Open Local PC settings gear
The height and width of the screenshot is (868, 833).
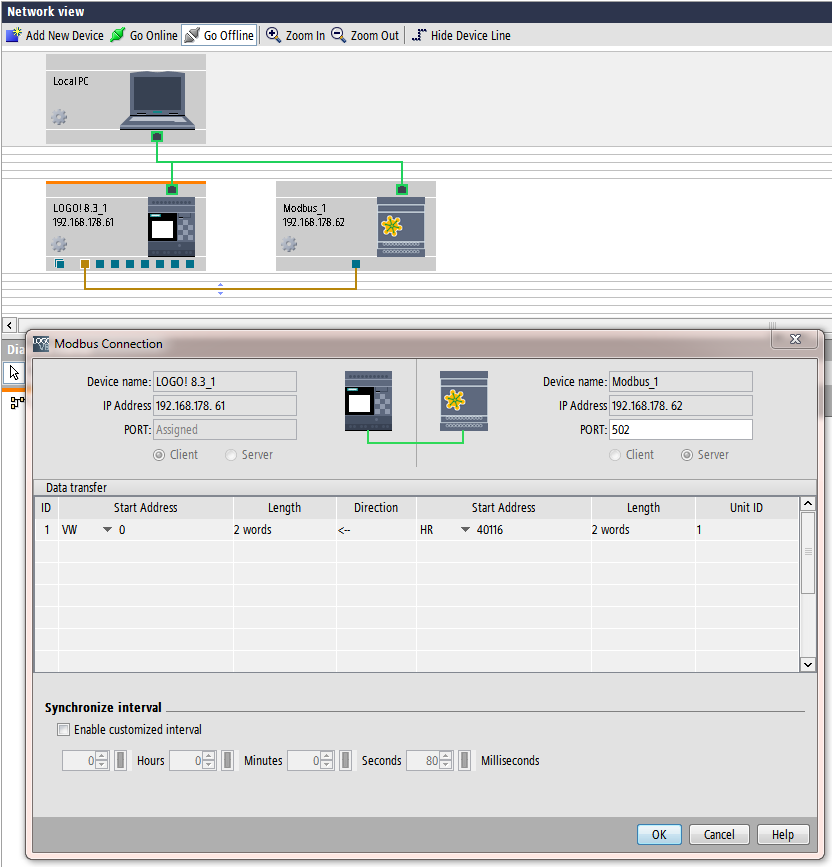click(59, 117)
